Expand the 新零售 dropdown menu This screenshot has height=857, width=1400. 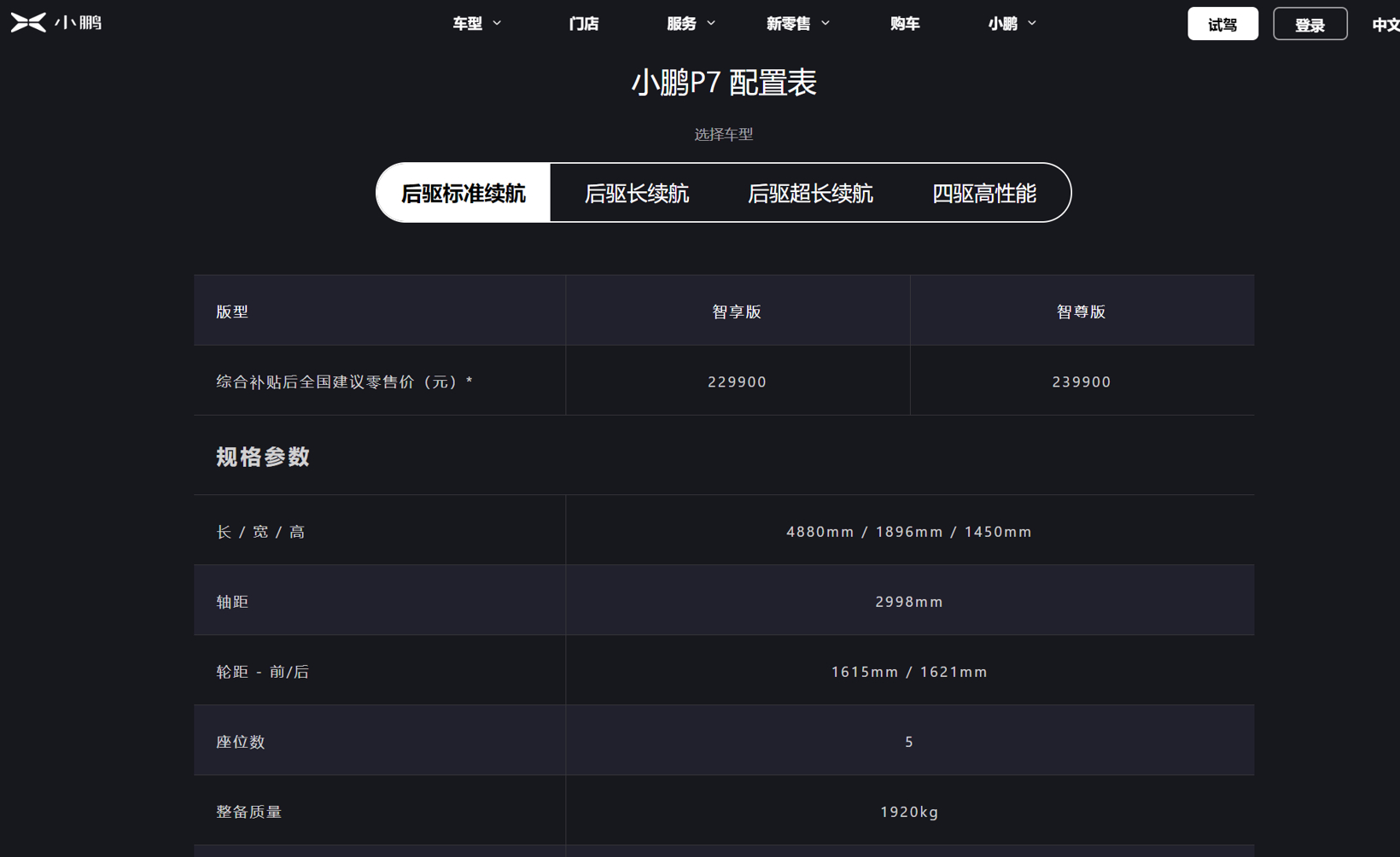pos(797,24)
